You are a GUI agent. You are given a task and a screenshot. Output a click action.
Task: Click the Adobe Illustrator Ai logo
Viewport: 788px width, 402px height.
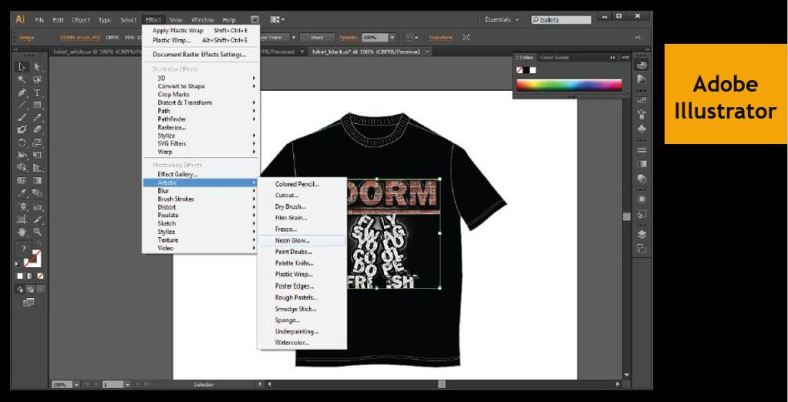click(20, 20)
